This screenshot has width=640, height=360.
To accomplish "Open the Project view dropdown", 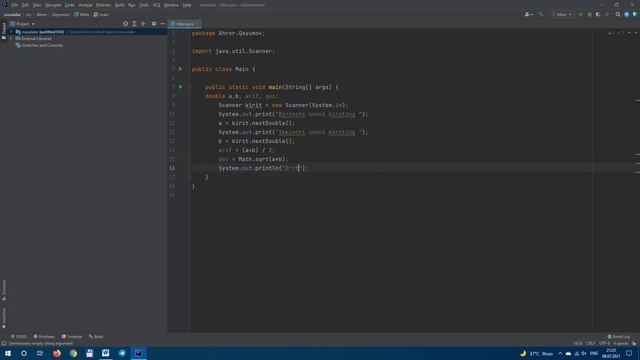I will 23,24.
